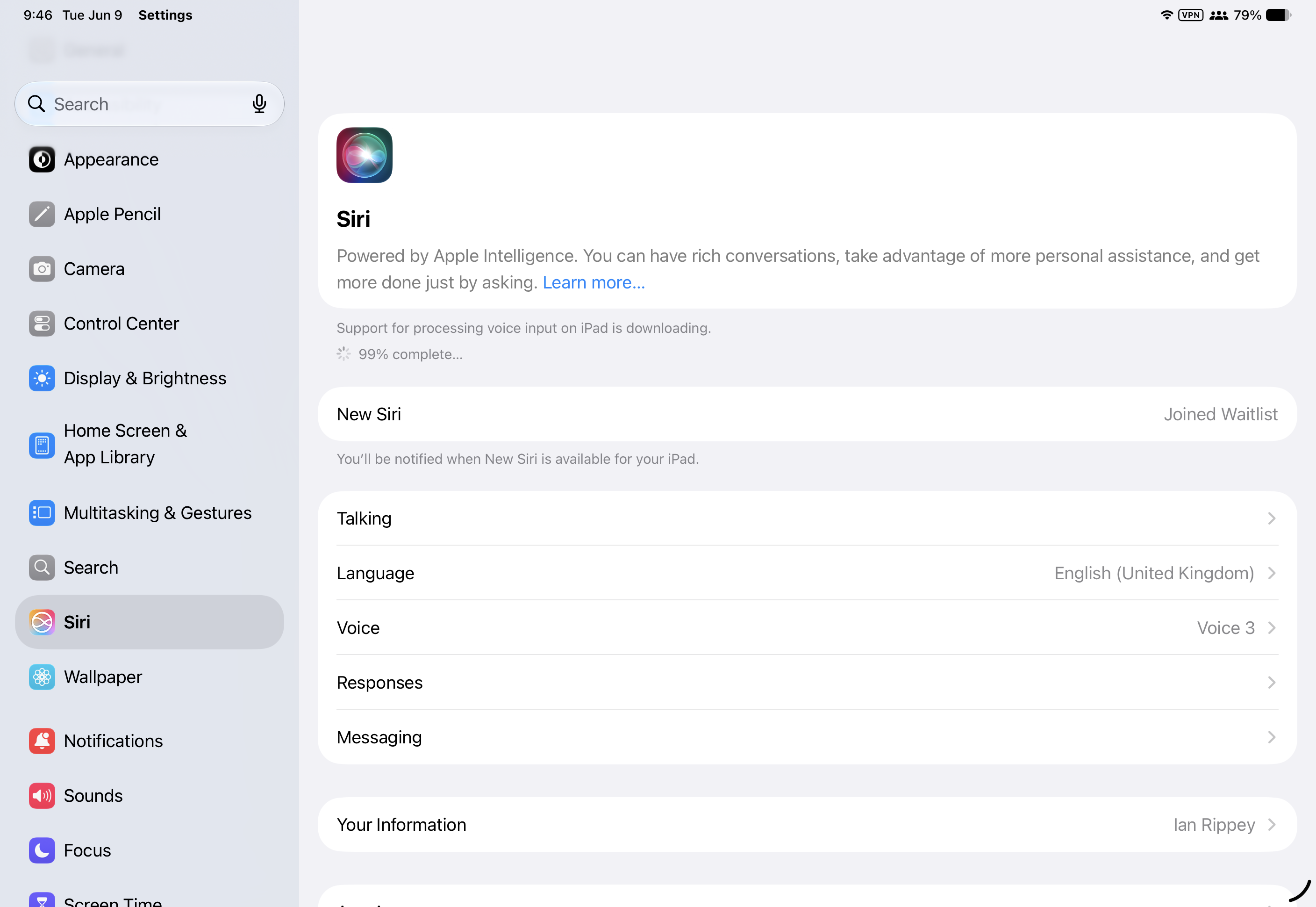Tap the Search label in sidebar list

click(91, 567)
